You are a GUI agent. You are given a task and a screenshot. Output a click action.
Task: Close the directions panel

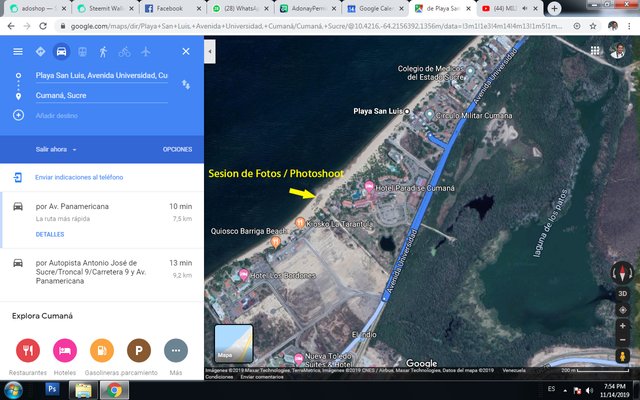[186, 51]
